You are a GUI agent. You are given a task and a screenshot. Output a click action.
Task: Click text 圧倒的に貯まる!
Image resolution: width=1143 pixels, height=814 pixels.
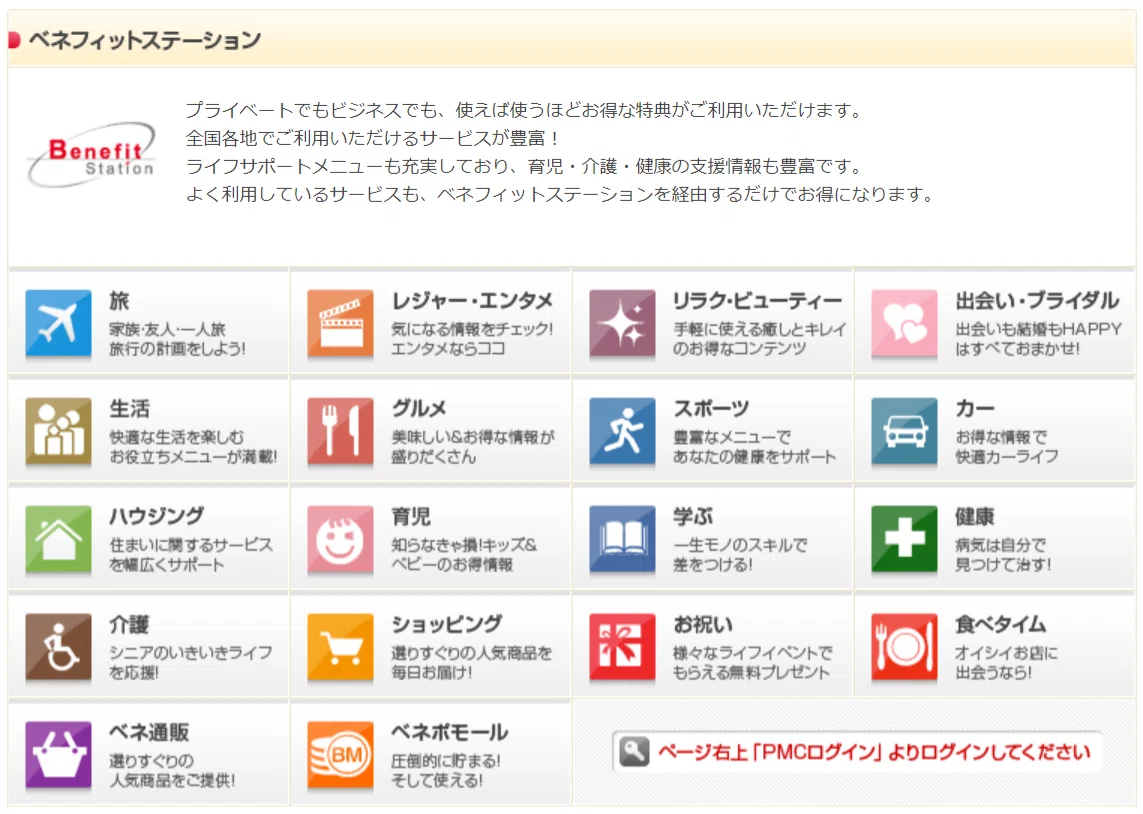pyautogui.click(x=446, y=761)
